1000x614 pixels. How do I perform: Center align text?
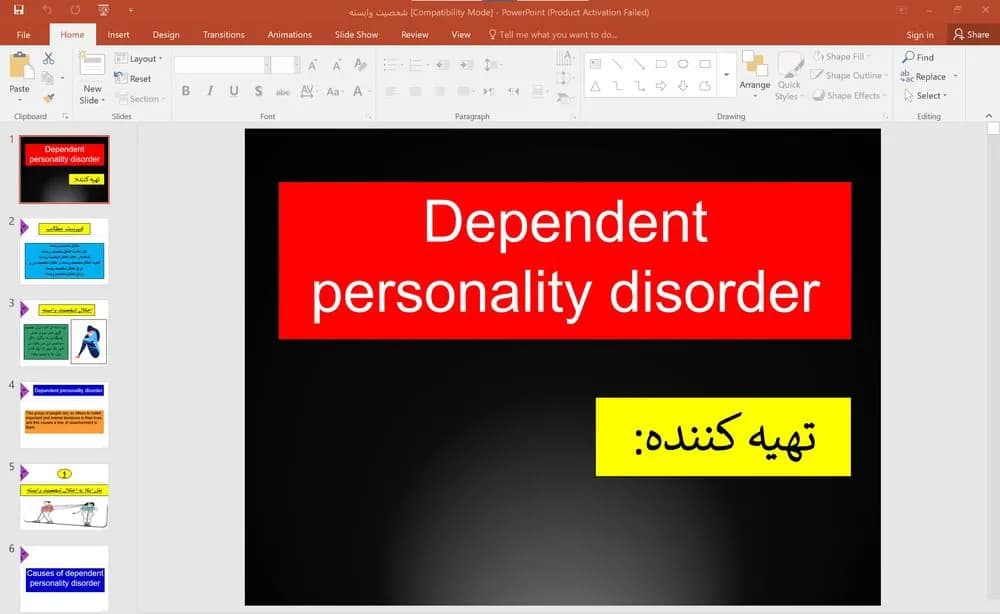coord(415,92)
